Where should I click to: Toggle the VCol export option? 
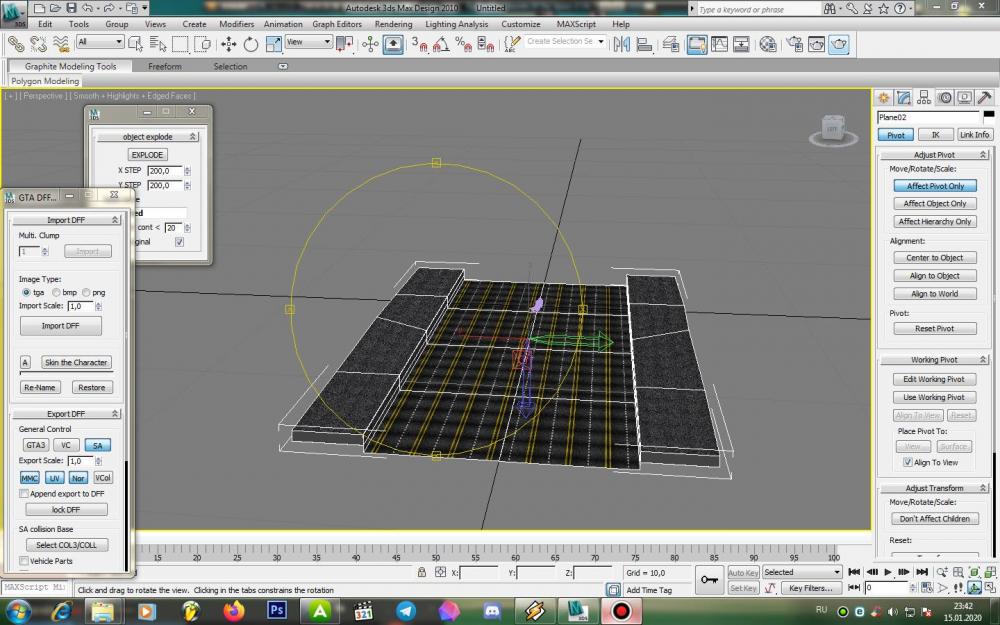[x=103, y=478]
